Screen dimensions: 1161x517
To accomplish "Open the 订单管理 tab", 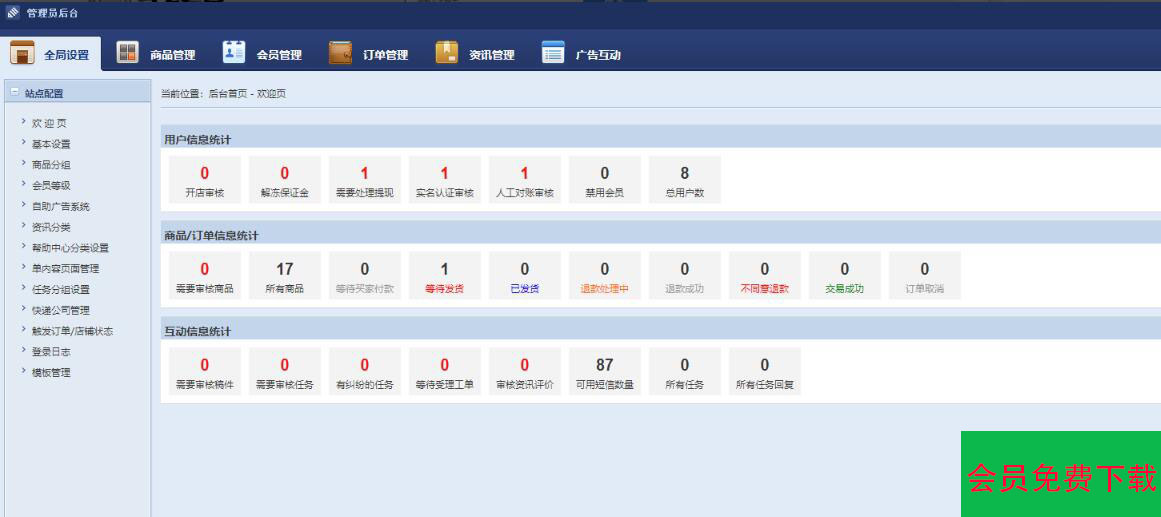I will [385, 55].
